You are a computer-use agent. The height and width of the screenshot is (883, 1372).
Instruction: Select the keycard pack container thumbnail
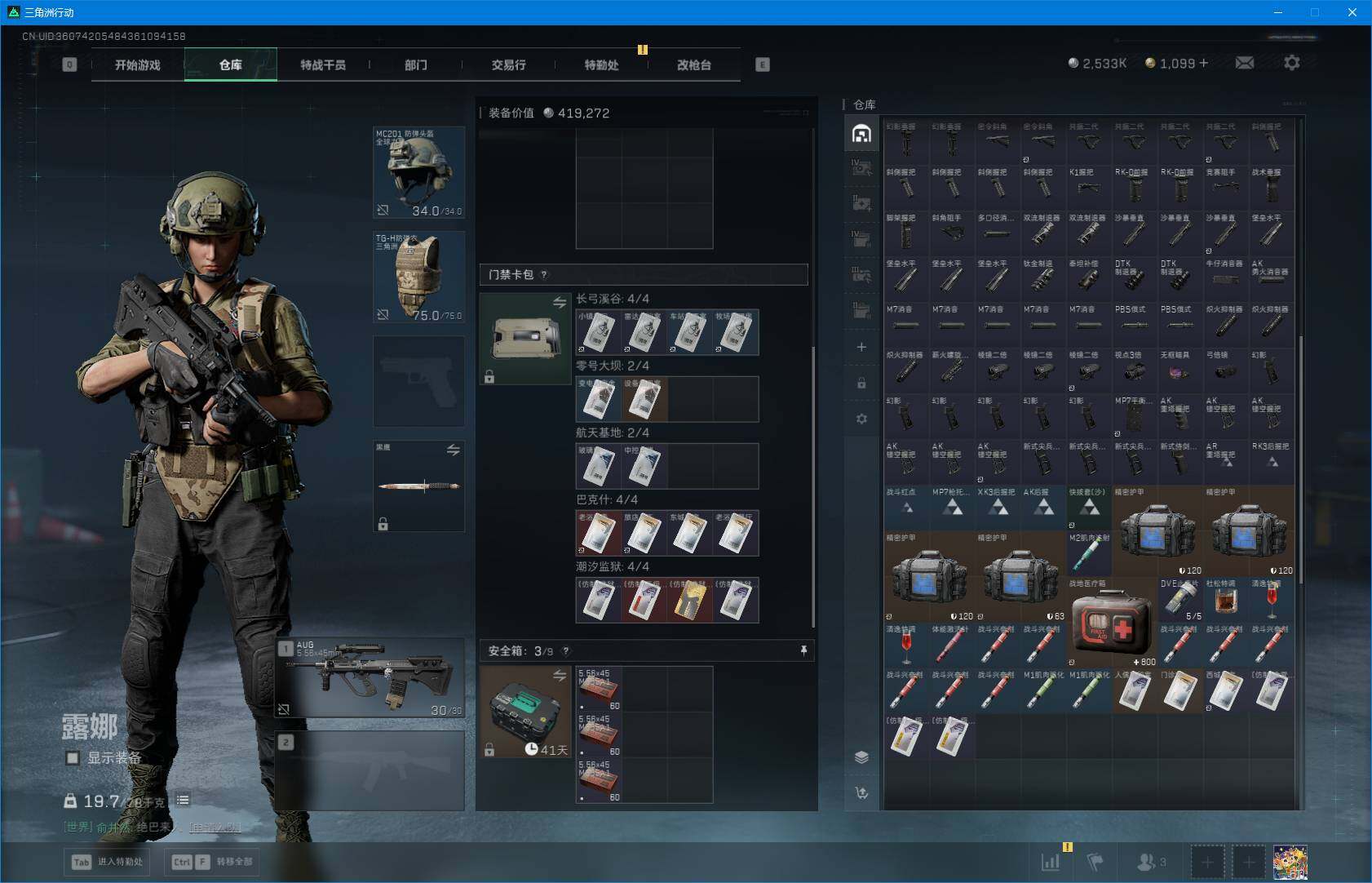pos(525,339)
